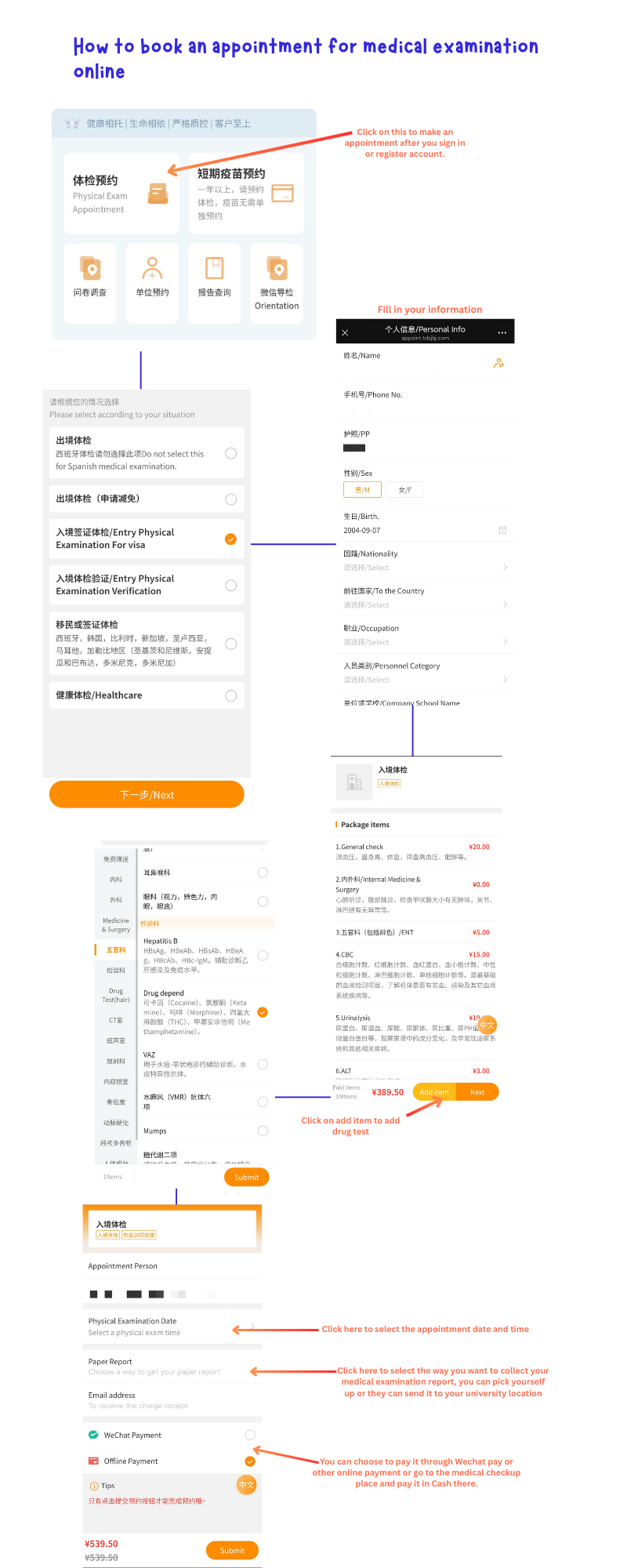Open the 微信导检 Orientation icon
The height and width of the screenshot is (1568, 627).
pos(277,268)
